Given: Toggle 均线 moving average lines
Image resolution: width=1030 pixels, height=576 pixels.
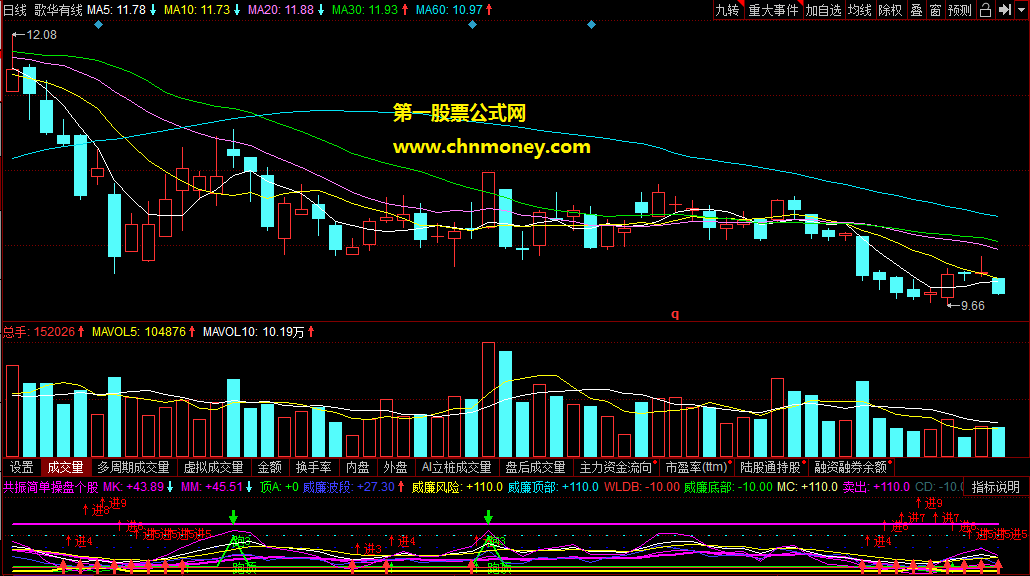Looking at the screenshot, I should 859,10.
